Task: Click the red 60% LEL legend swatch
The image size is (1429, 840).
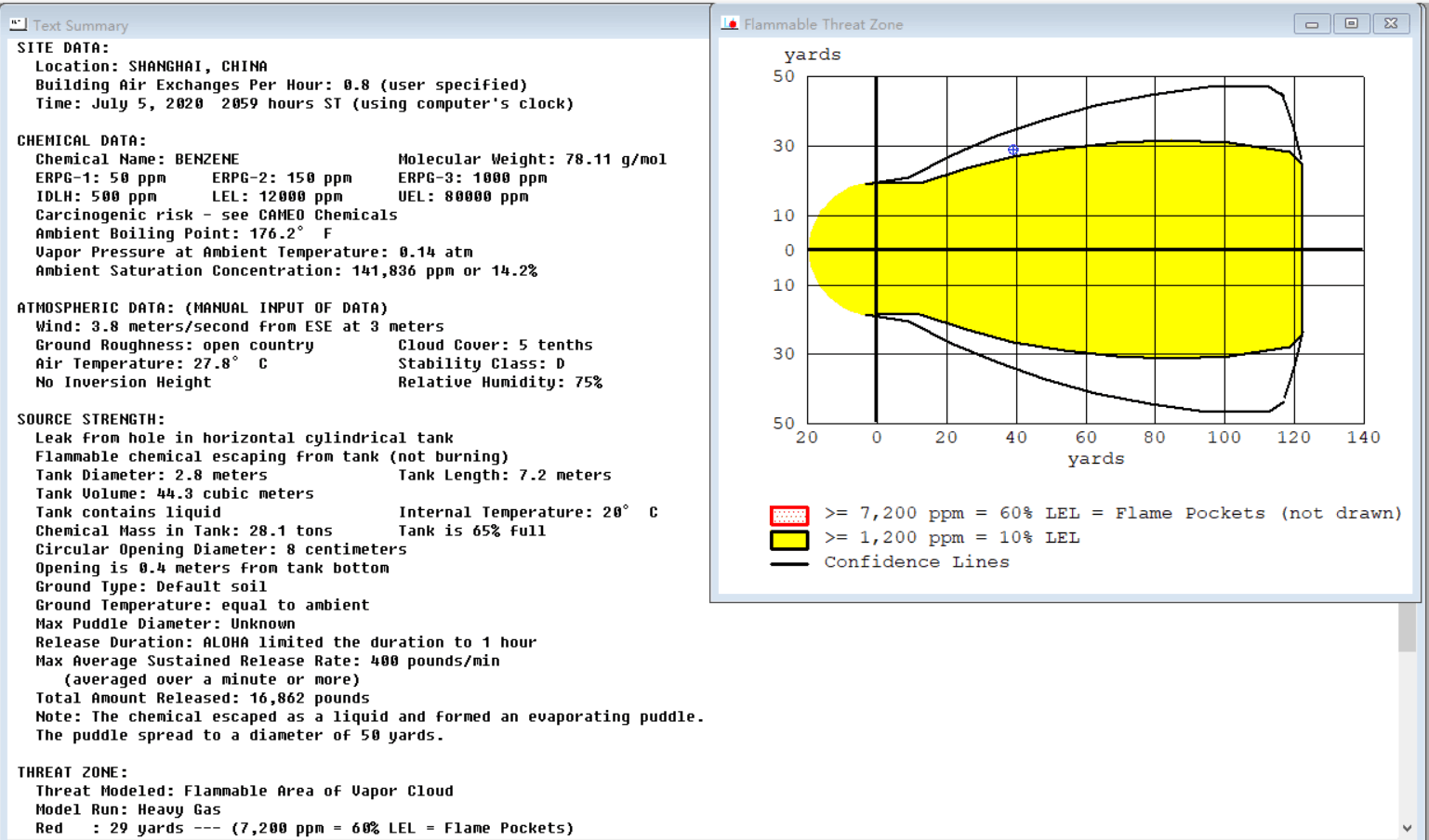Action: [789, 516]
